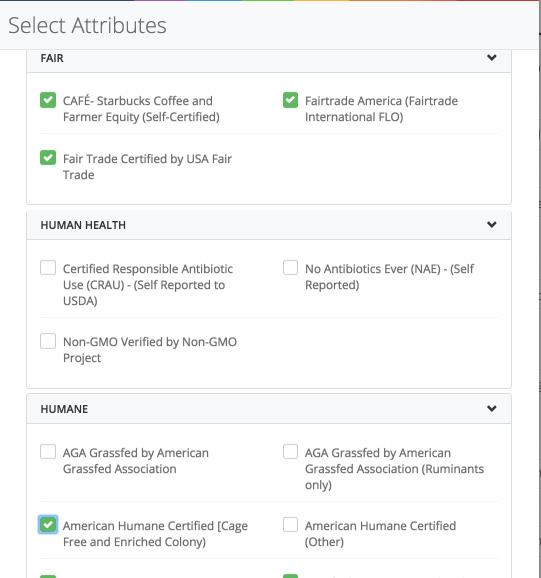Uncheck Fairtrade America (Fairtrade International FLO)

290,100
